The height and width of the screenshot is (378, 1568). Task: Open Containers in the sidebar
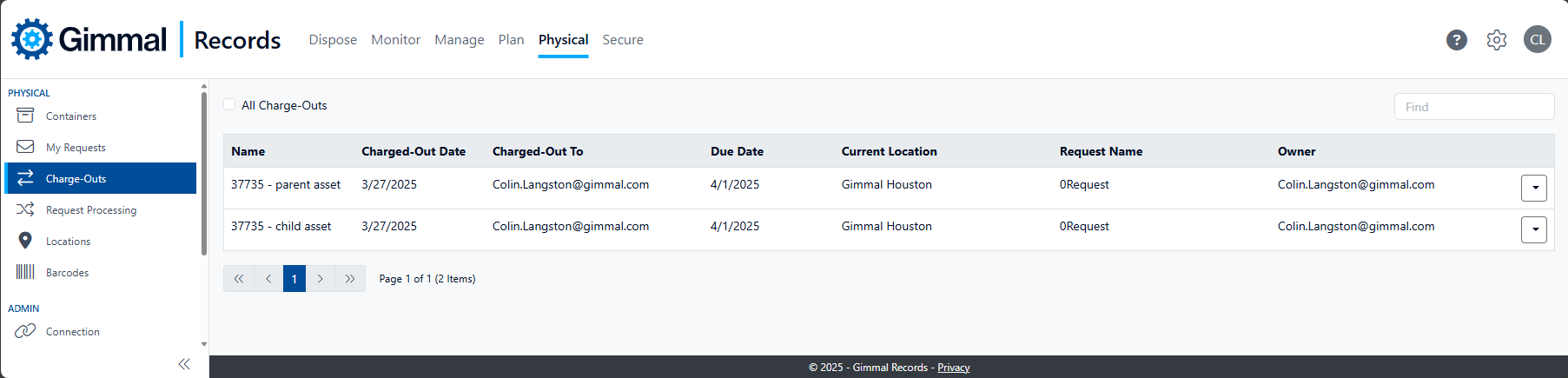click(x=101, y=116)
